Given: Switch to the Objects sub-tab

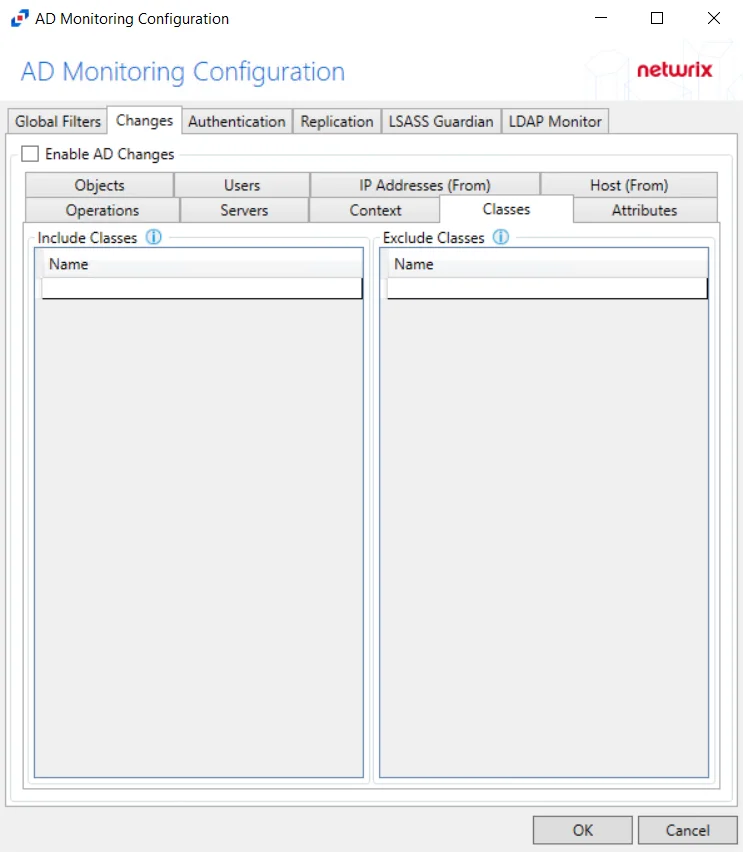Looking at the screenshot, I should [99, 185].
